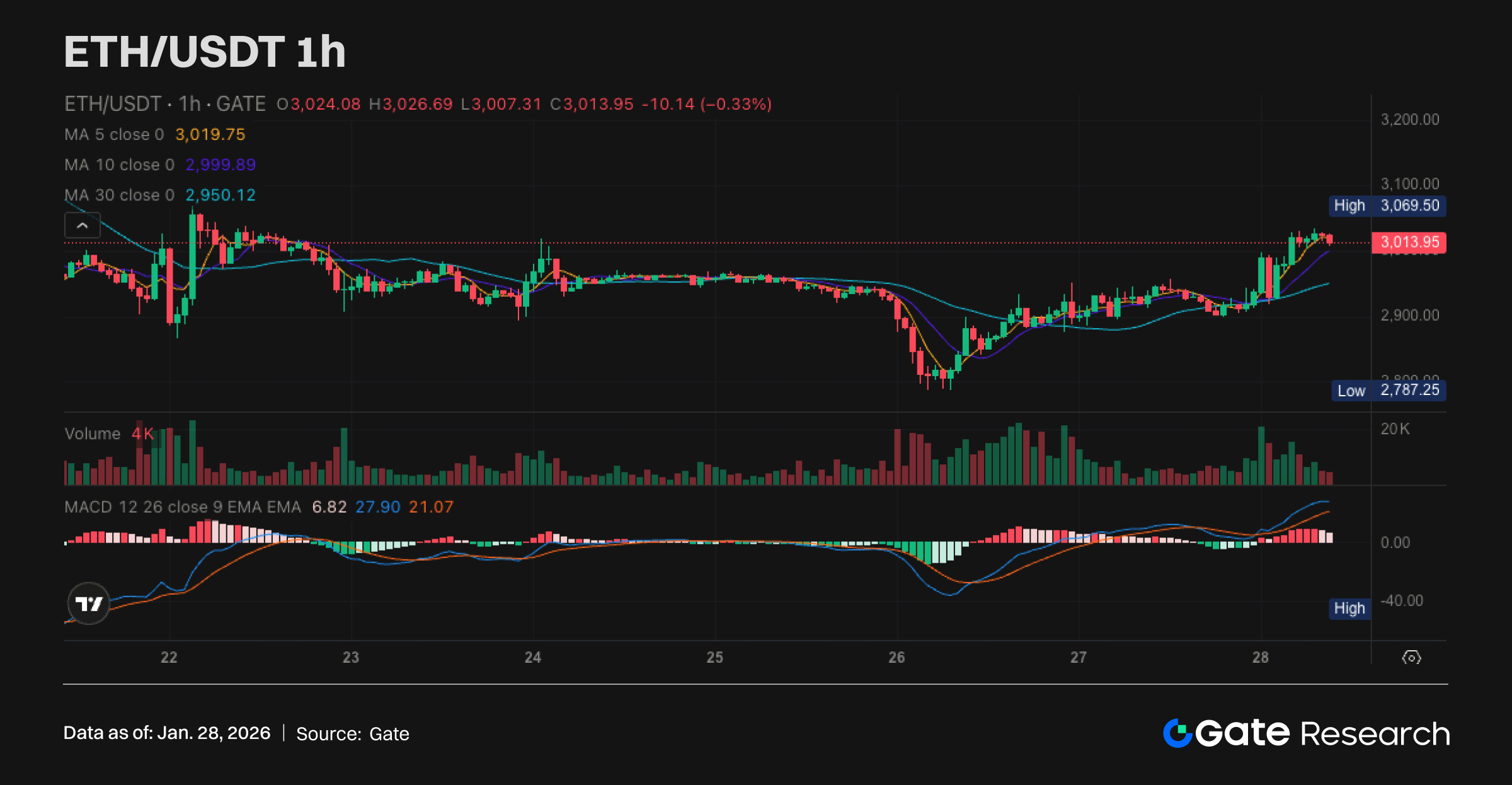
Task: Select the MACD 12 26 indicator label
Action: pyautogui.click(x=183, y=507)
